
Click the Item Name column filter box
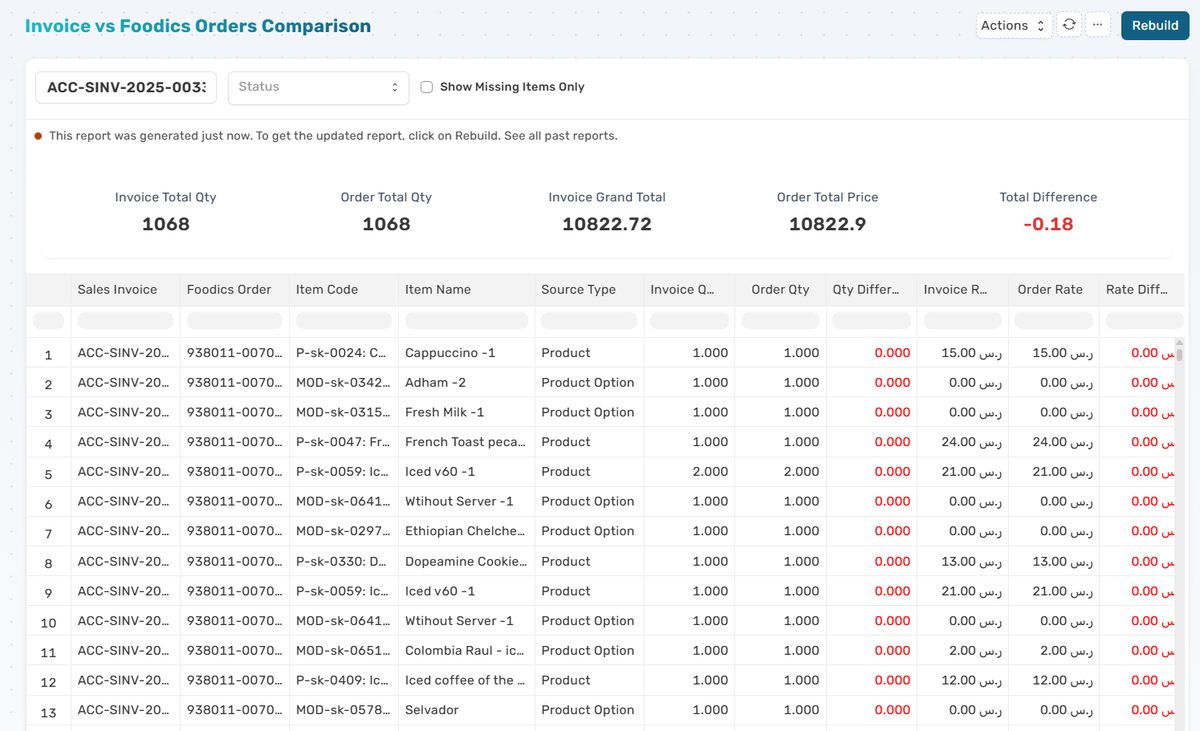(465, 320)
